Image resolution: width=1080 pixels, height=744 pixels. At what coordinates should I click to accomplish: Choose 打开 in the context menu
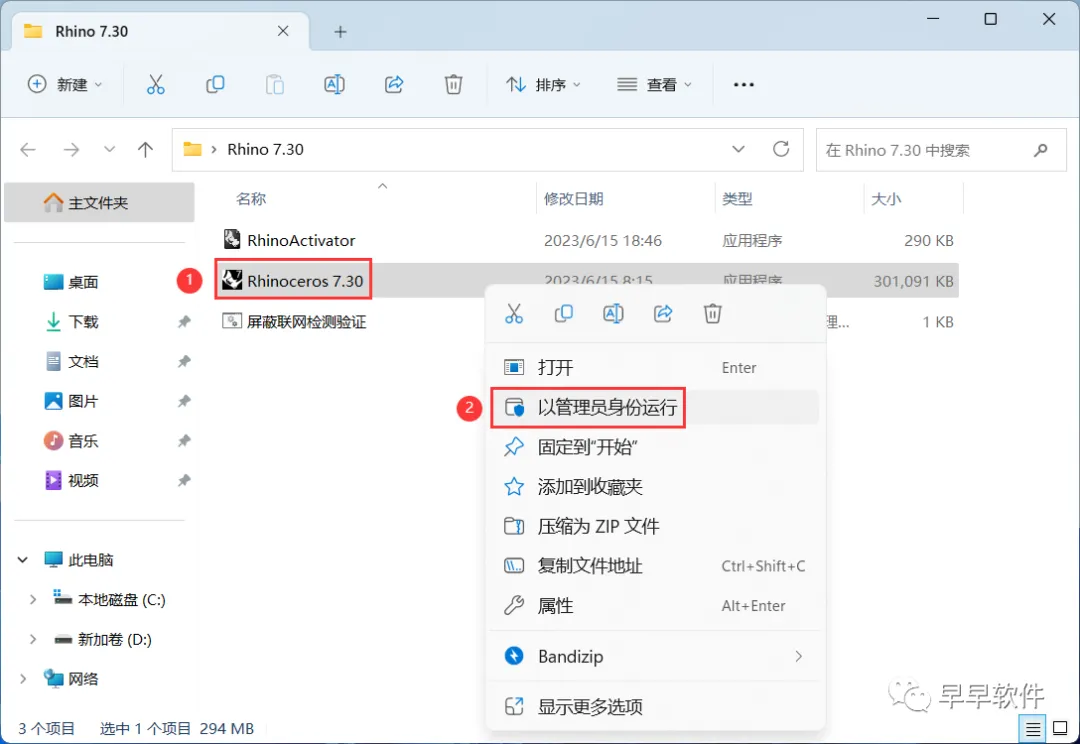pos(655,367)
